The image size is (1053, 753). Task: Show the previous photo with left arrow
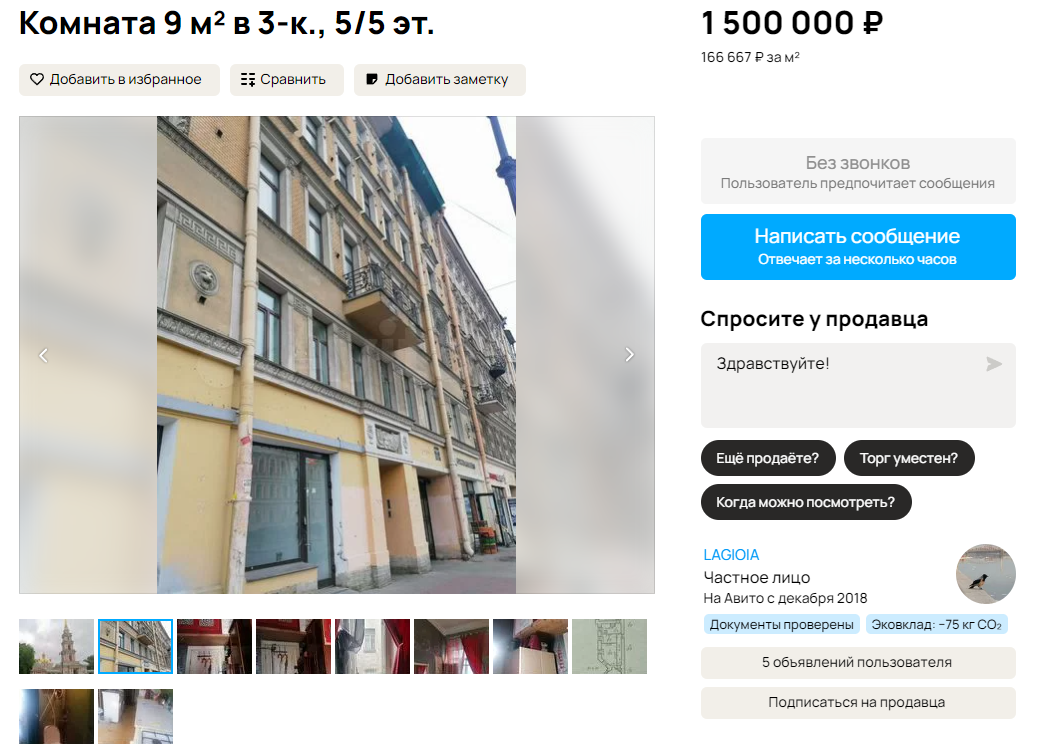[44, 355]
